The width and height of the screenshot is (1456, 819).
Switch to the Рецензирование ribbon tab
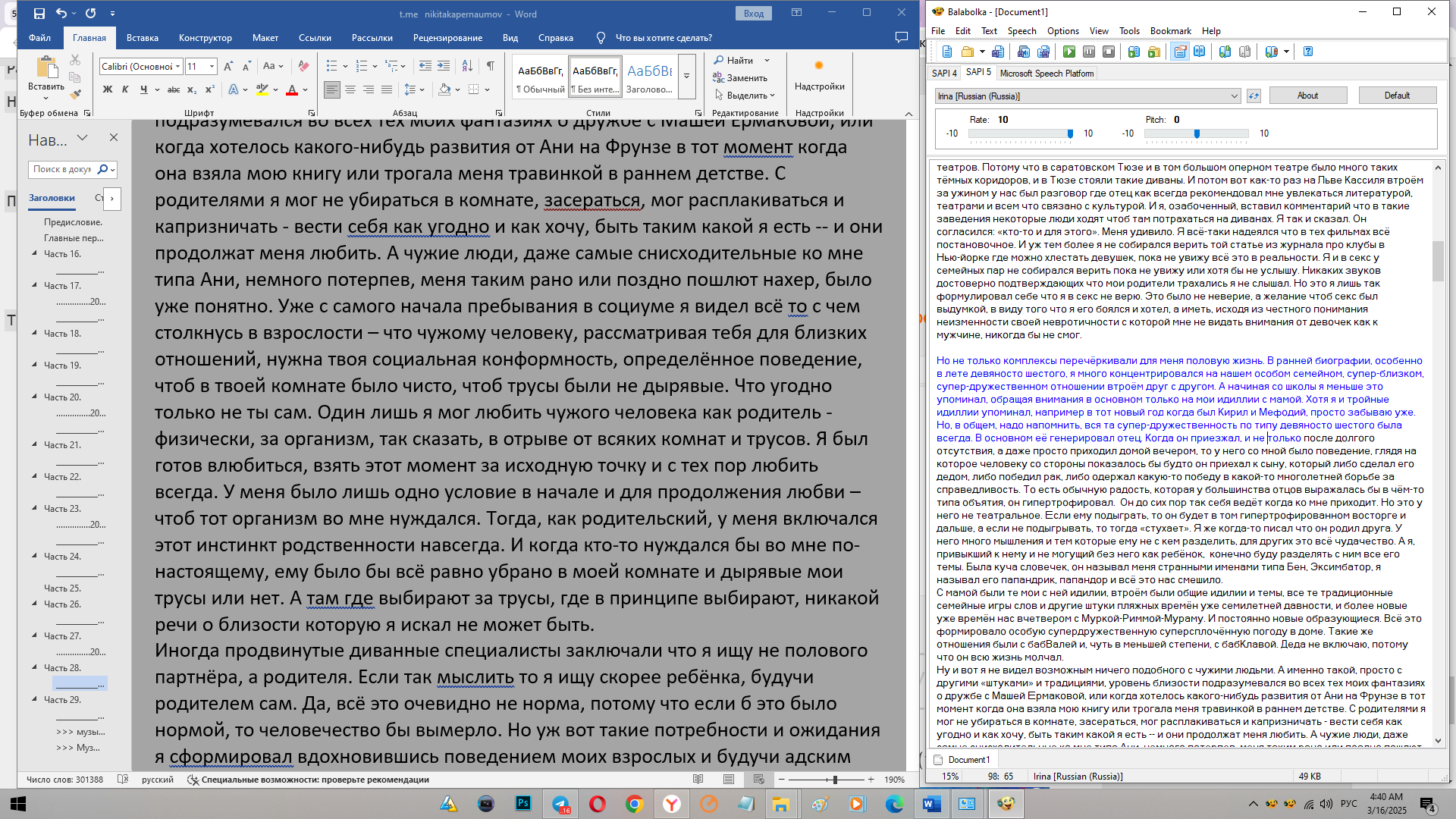click(447, 38)
